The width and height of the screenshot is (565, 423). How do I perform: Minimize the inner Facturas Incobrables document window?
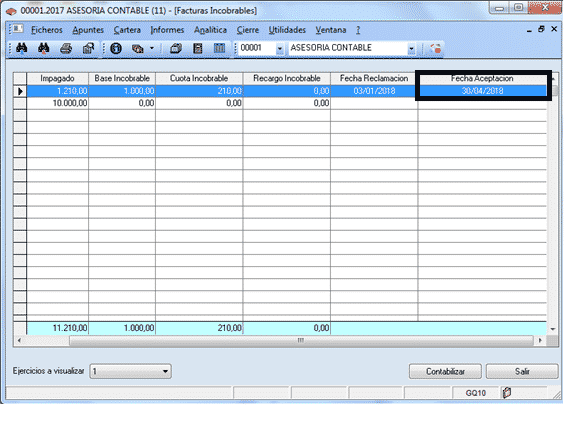[x=529, y=30]
